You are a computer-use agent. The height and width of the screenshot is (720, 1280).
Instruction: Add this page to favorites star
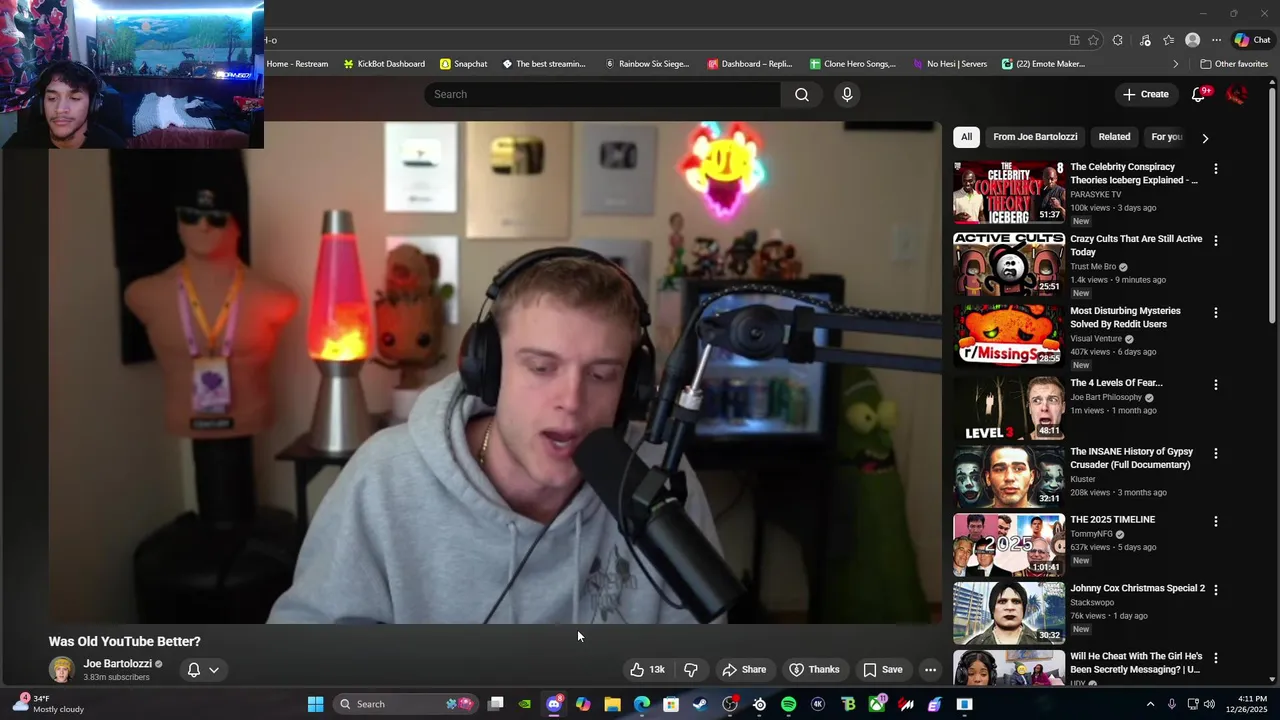coord(1093,40)
